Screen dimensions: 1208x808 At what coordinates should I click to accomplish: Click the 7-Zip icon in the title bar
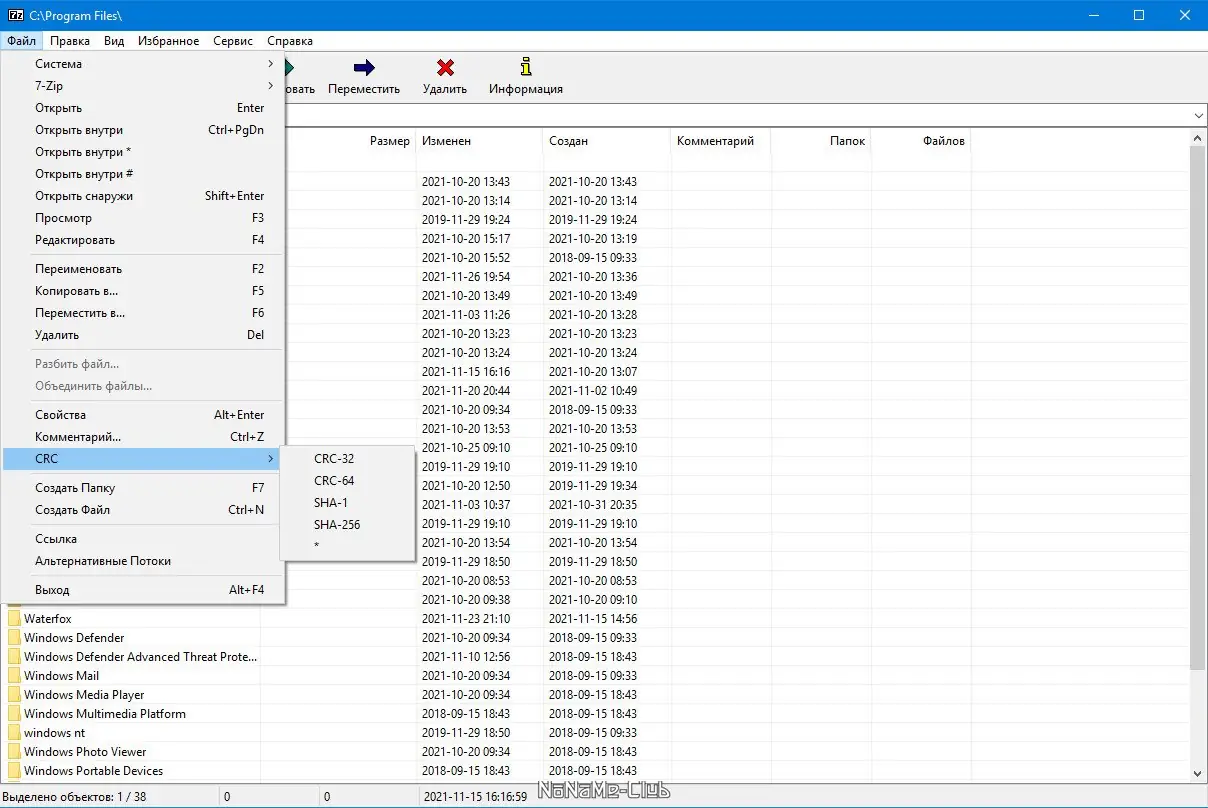point(15,15)
